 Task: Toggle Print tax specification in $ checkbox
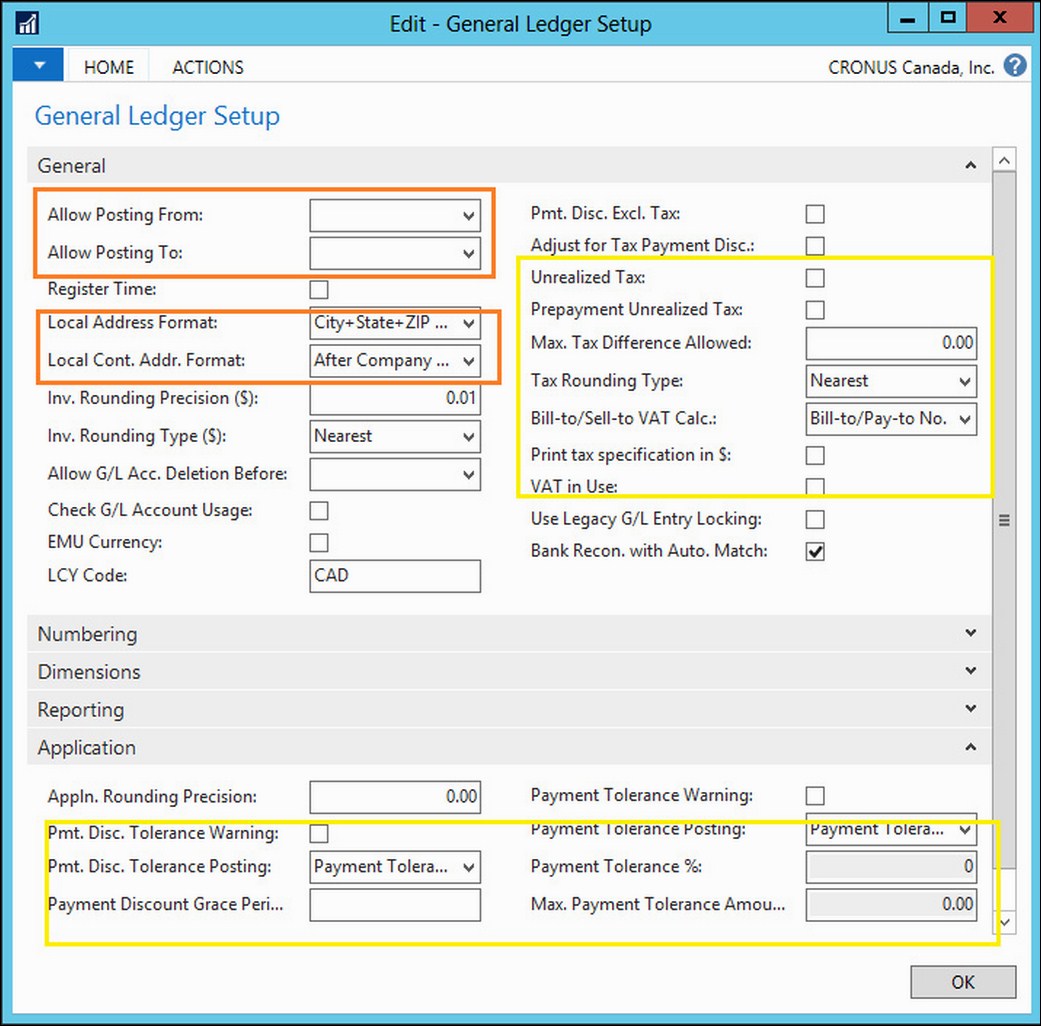pyautogui.click(x=815, y=456)
